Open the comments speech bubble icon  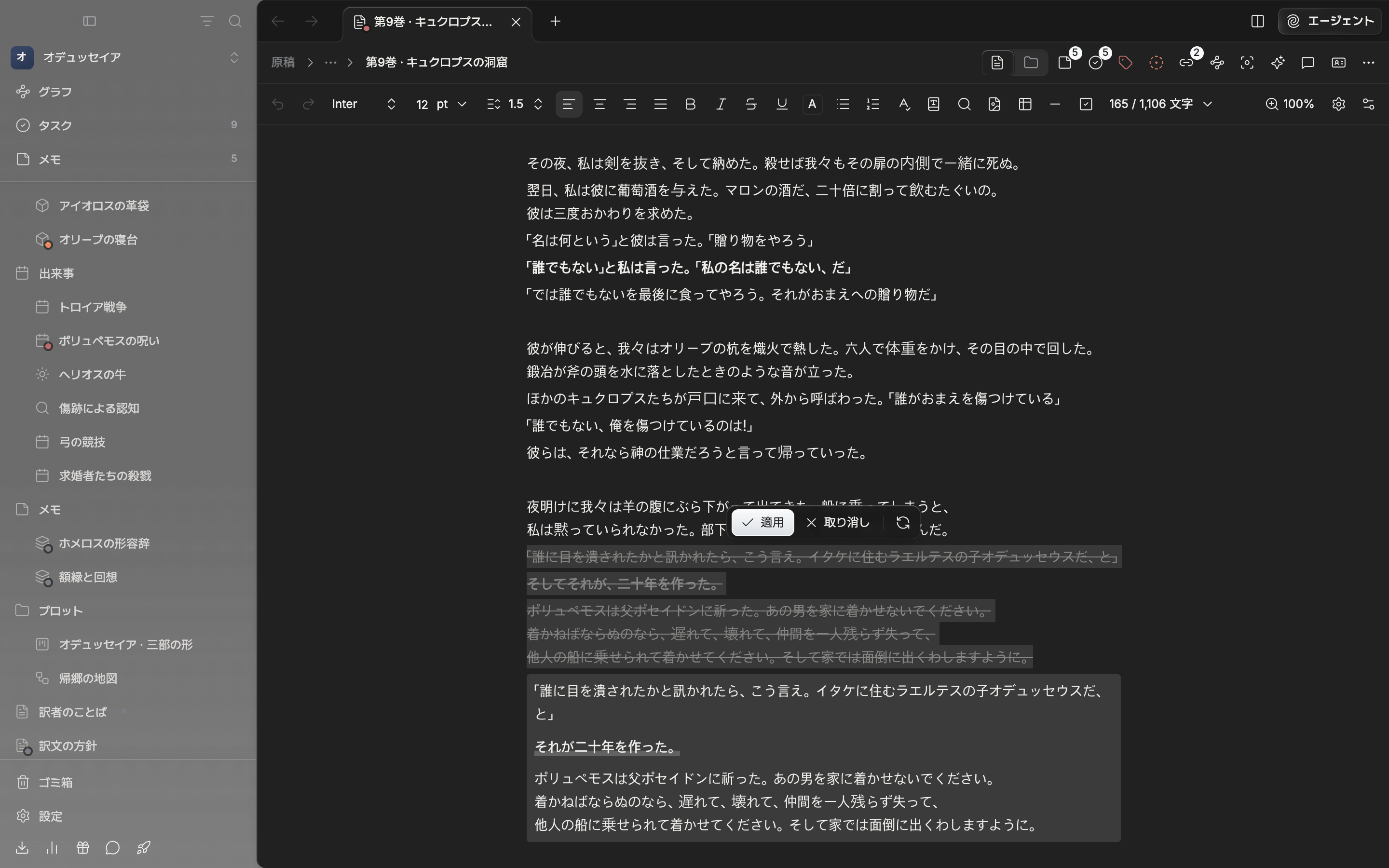point(1308,63)
